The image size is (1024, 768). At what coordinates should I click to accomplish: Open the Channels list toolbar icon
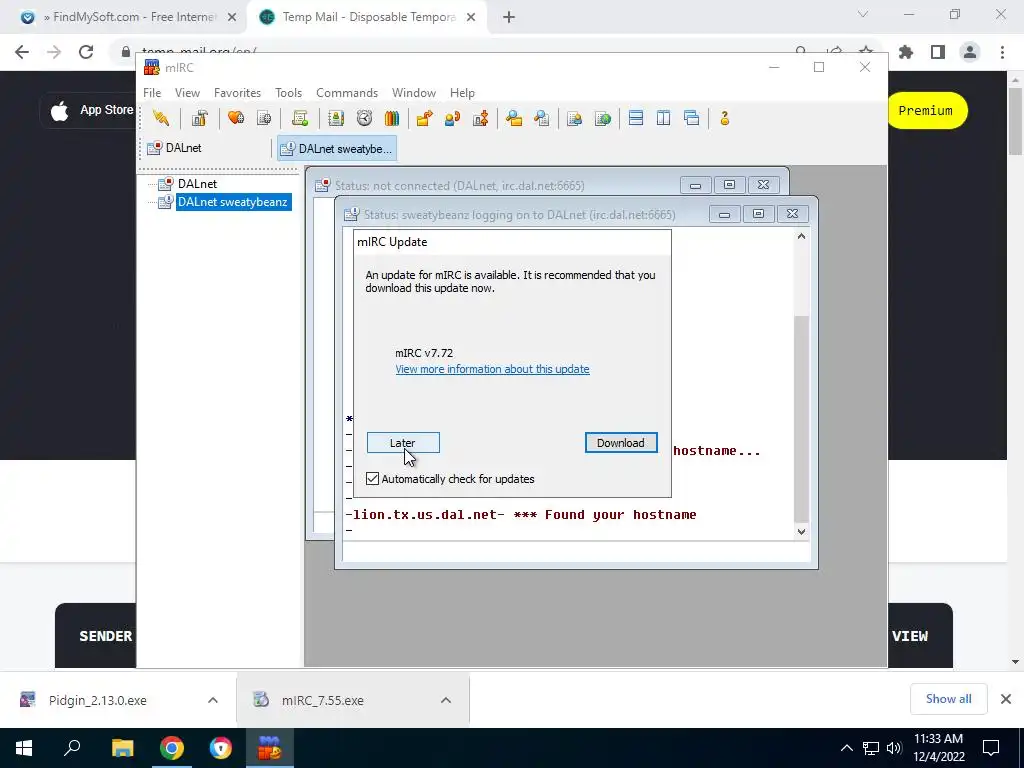tap(264, 118)
